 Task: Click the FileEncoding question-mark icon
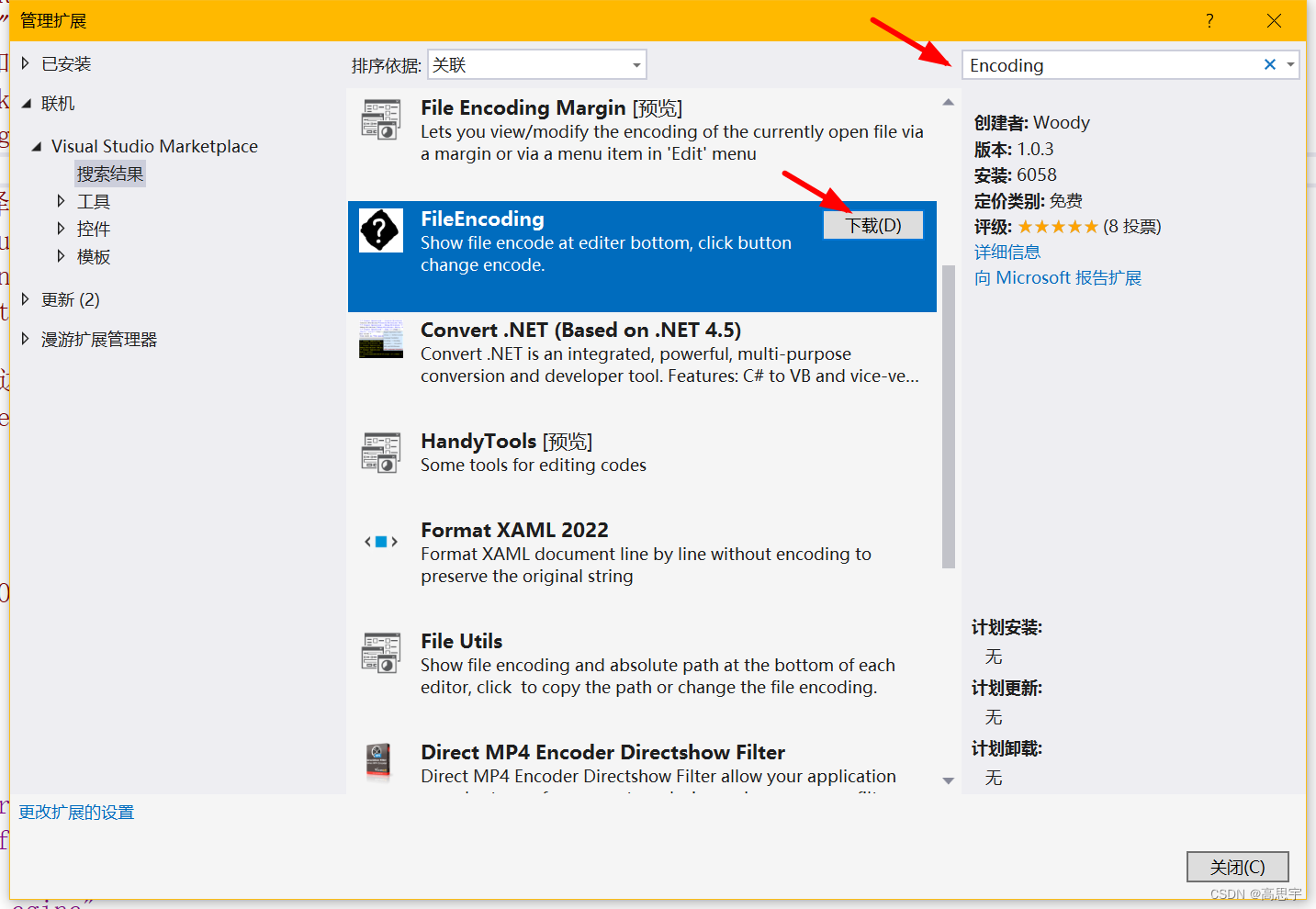click(380, 230)
